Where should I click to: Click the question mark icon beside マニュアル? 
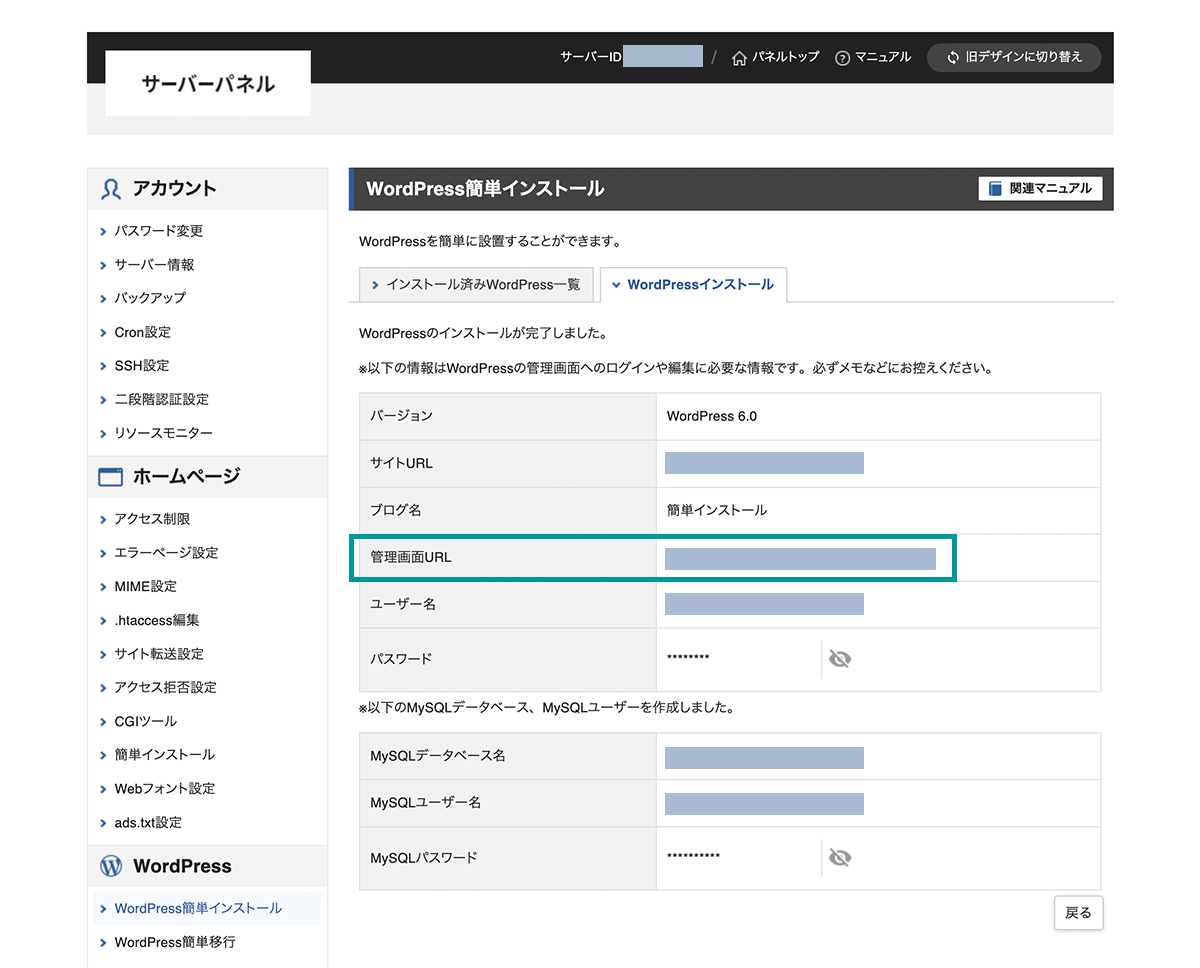click(842, 58)
